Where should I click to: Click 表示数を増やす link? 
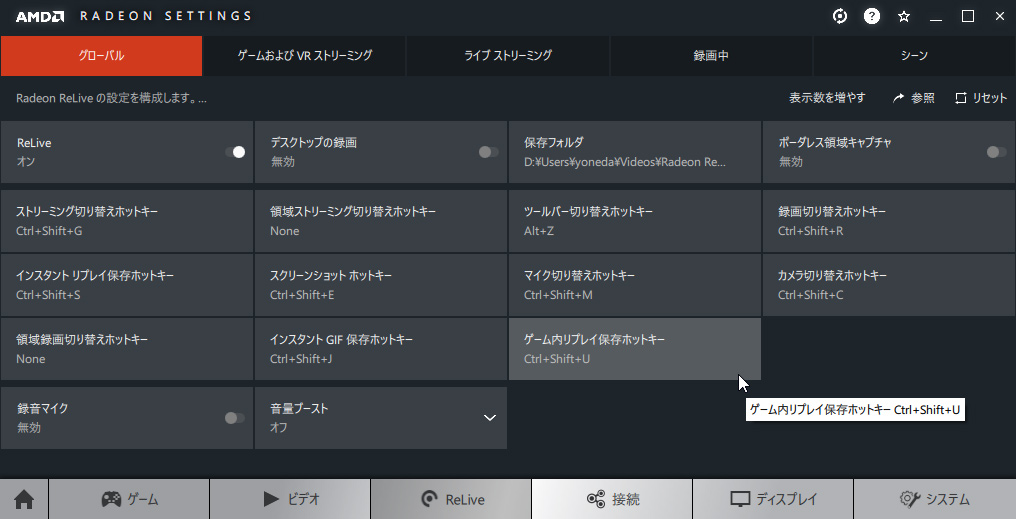click(x=827, y=98)
